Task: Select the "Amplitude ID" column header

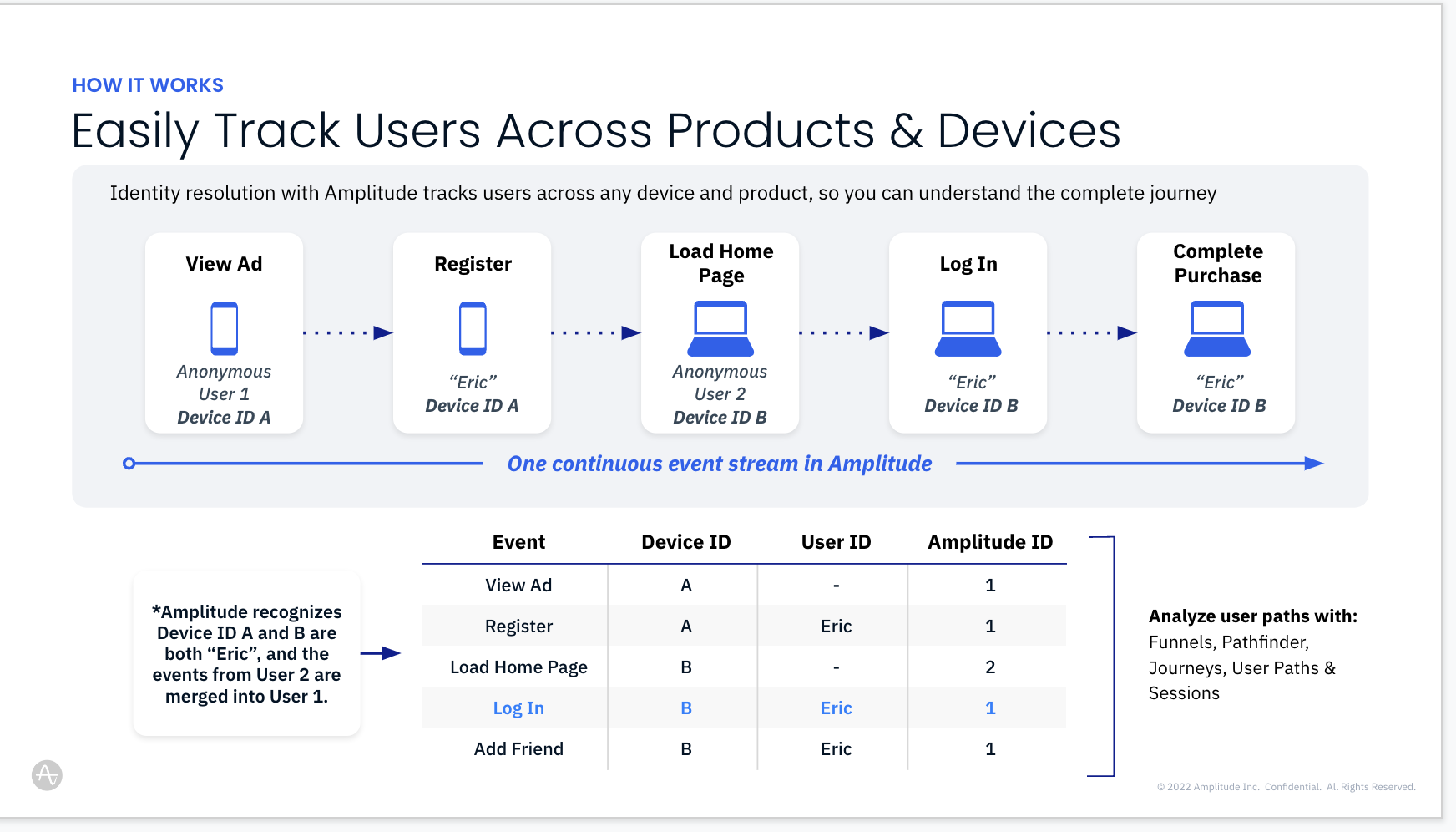Action: point(990,543)
